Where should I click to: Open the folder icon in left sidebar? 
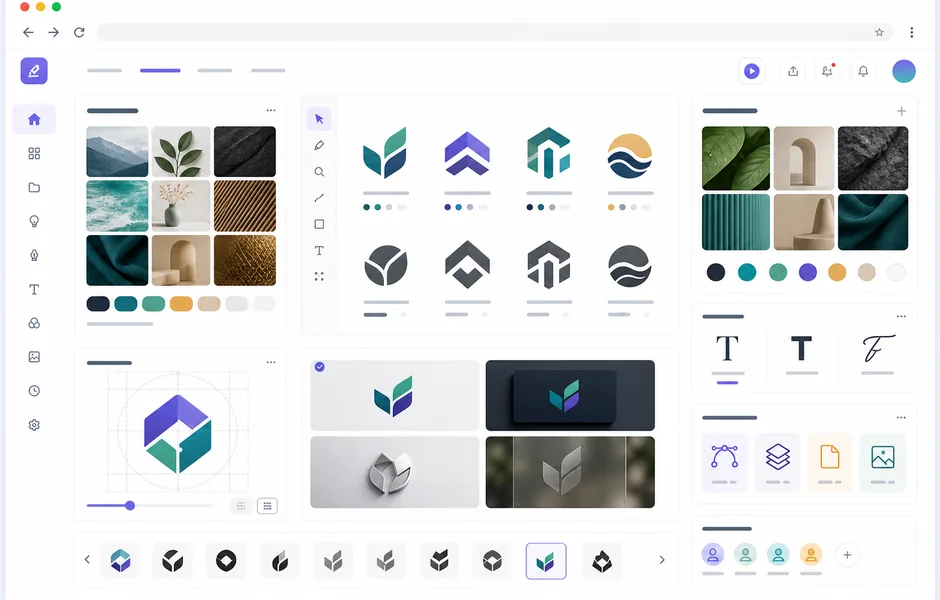(x=34, y=188)
